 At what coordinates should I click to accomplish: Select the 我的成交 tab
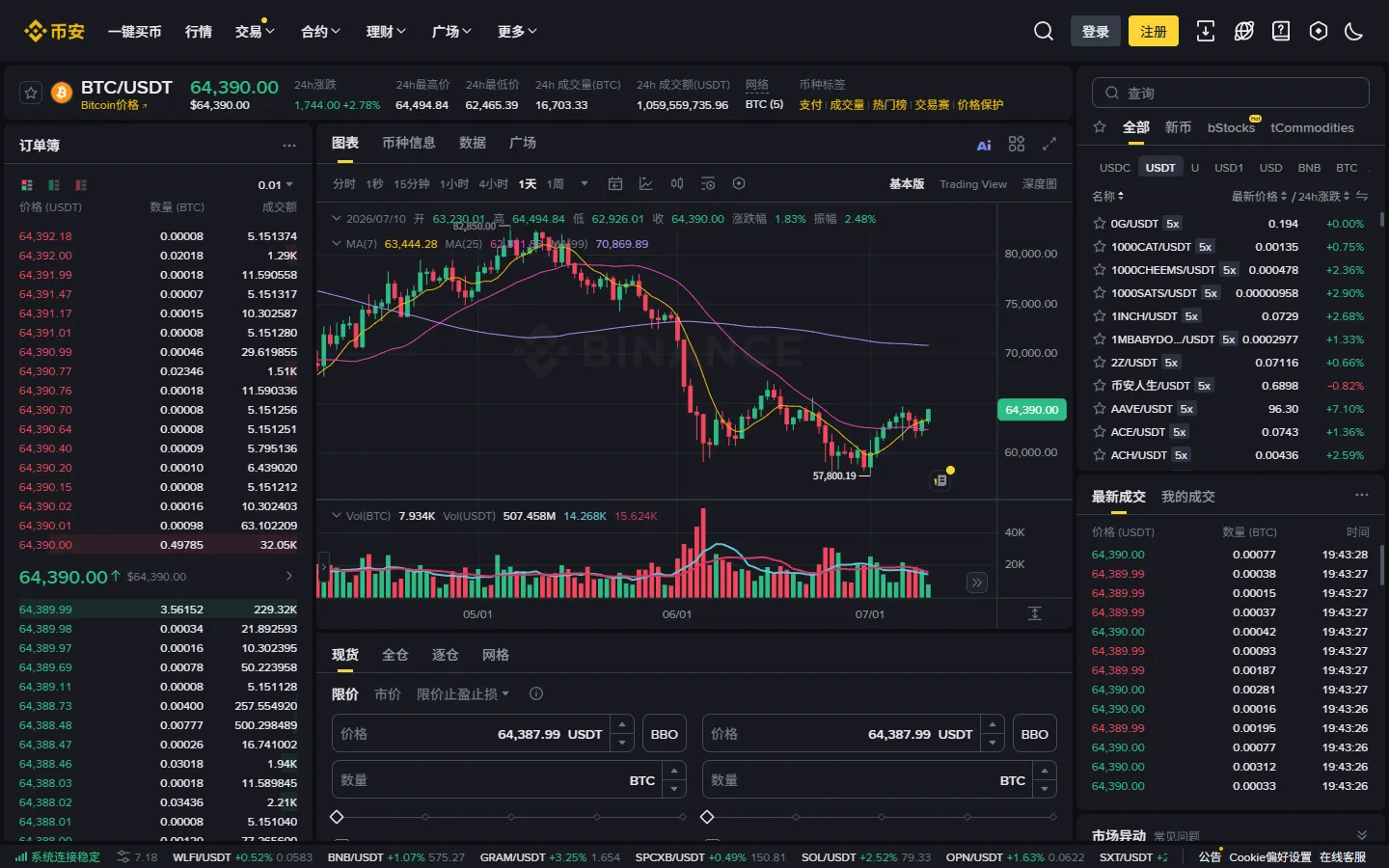(x=1187, y=496)
